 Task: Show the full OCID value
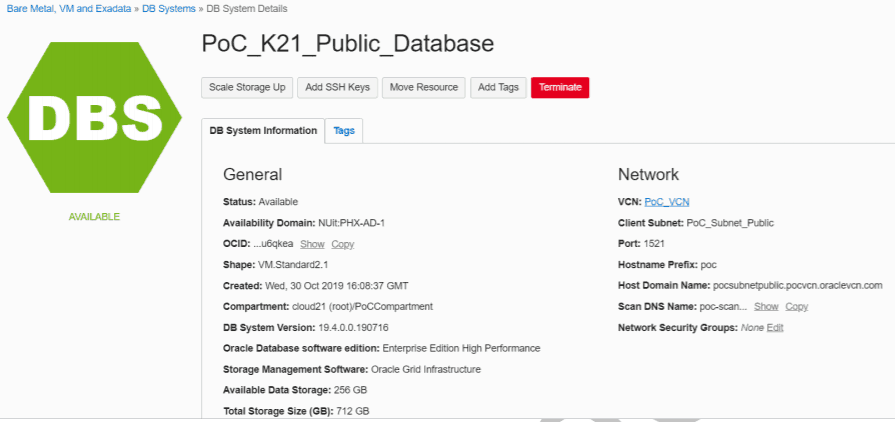pos(312,244)
